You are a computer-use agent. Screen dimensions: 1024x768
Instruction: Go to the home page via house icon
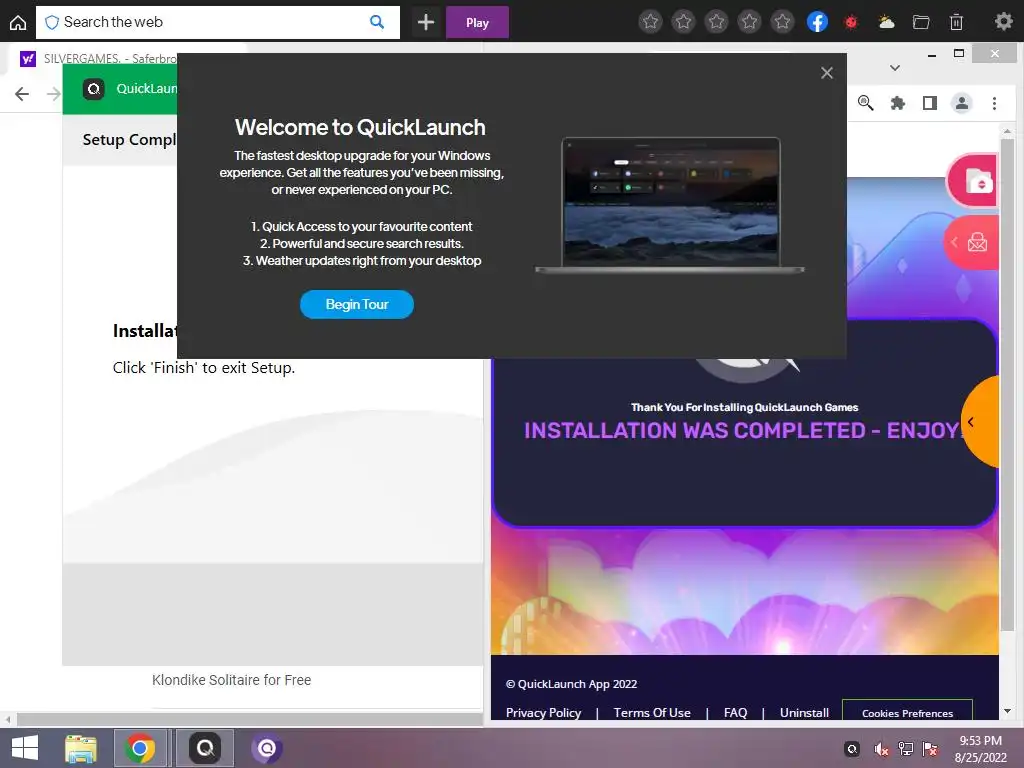[x=18, y=22]
